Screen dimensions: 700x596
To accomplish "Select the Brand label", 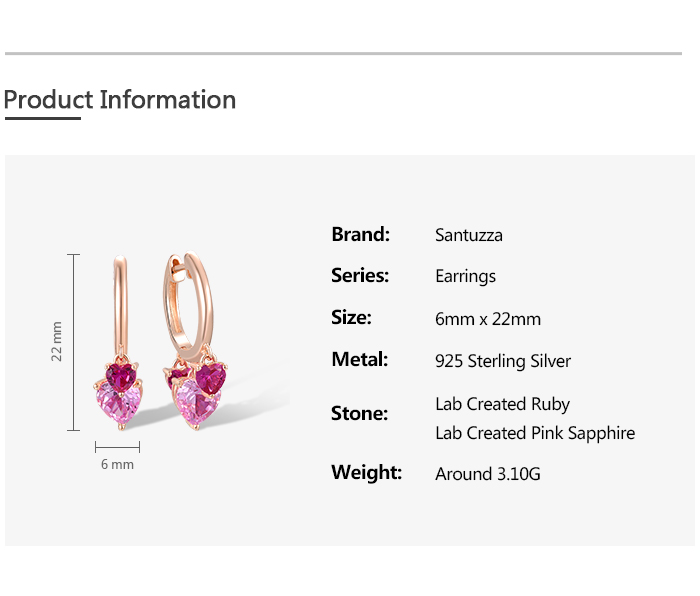I will 360,235.
